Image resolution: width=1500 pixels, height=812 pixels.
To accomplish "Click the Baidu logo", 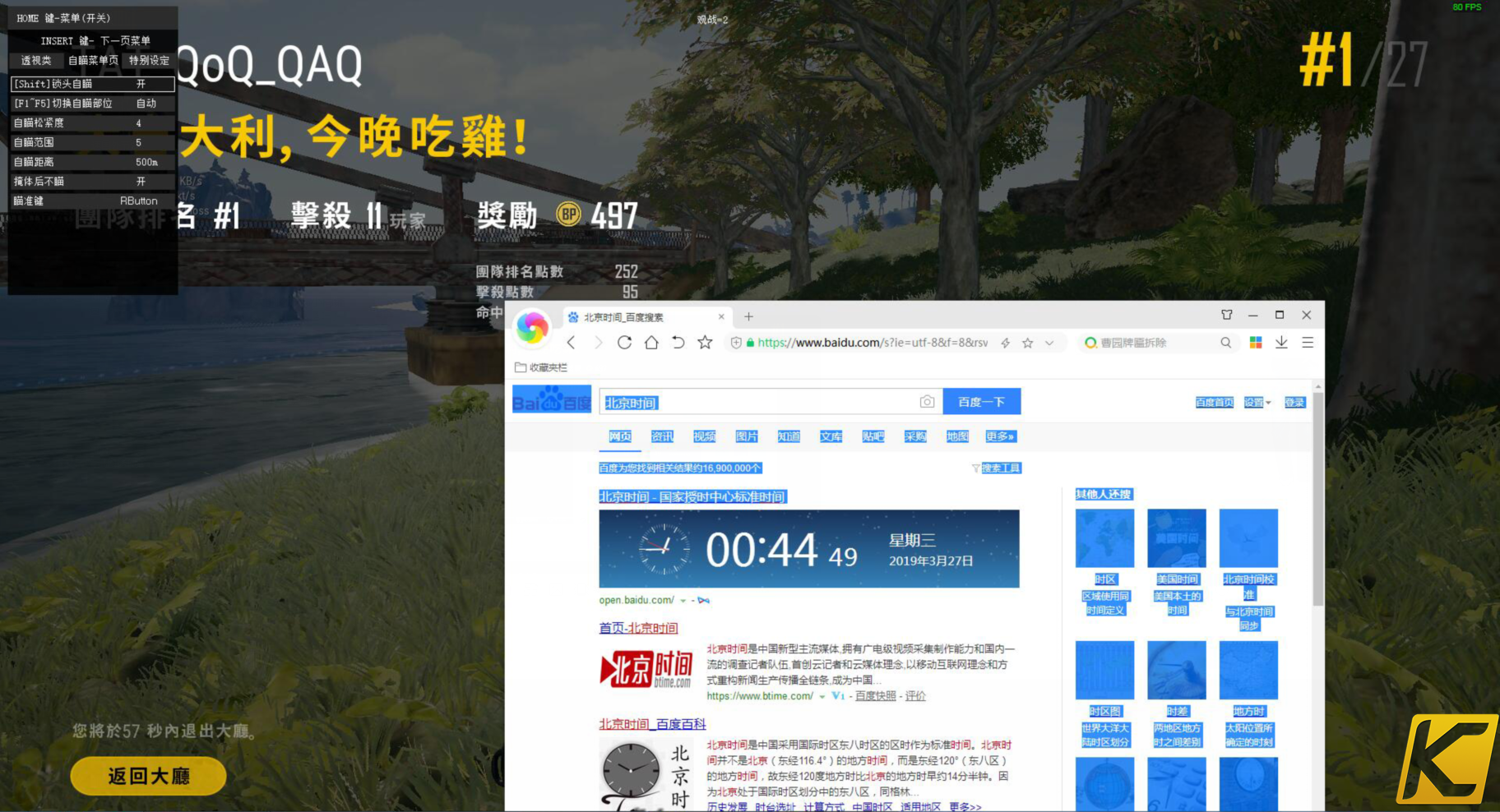I will [x=552, y=401].
